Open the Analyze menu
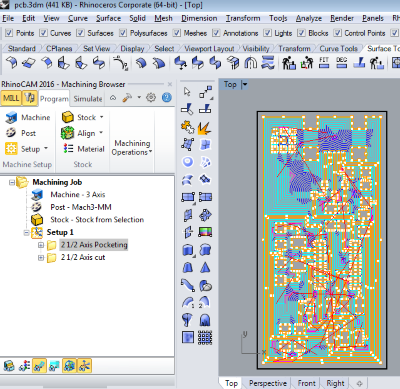The height and width of the screenshot is (389, 400). [309, 18]
